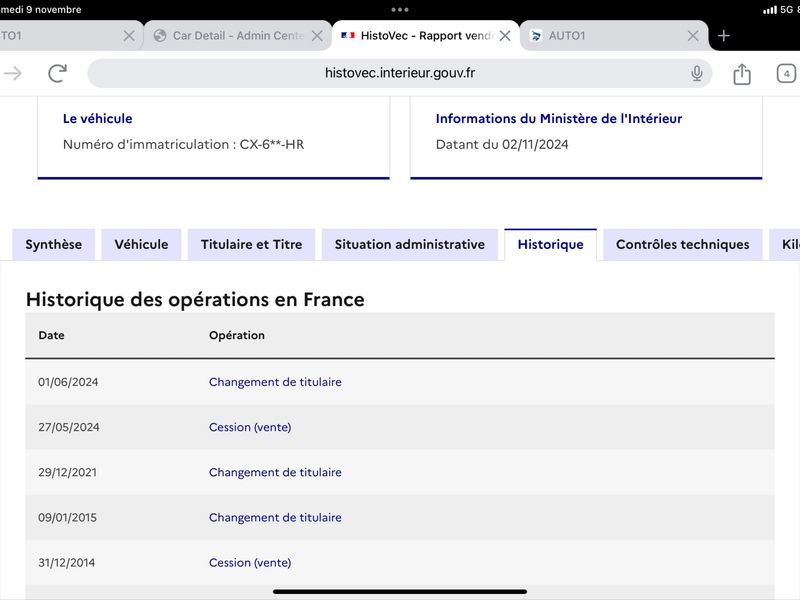Click the Date column header
Screen dimensions: 800x600
52,335
